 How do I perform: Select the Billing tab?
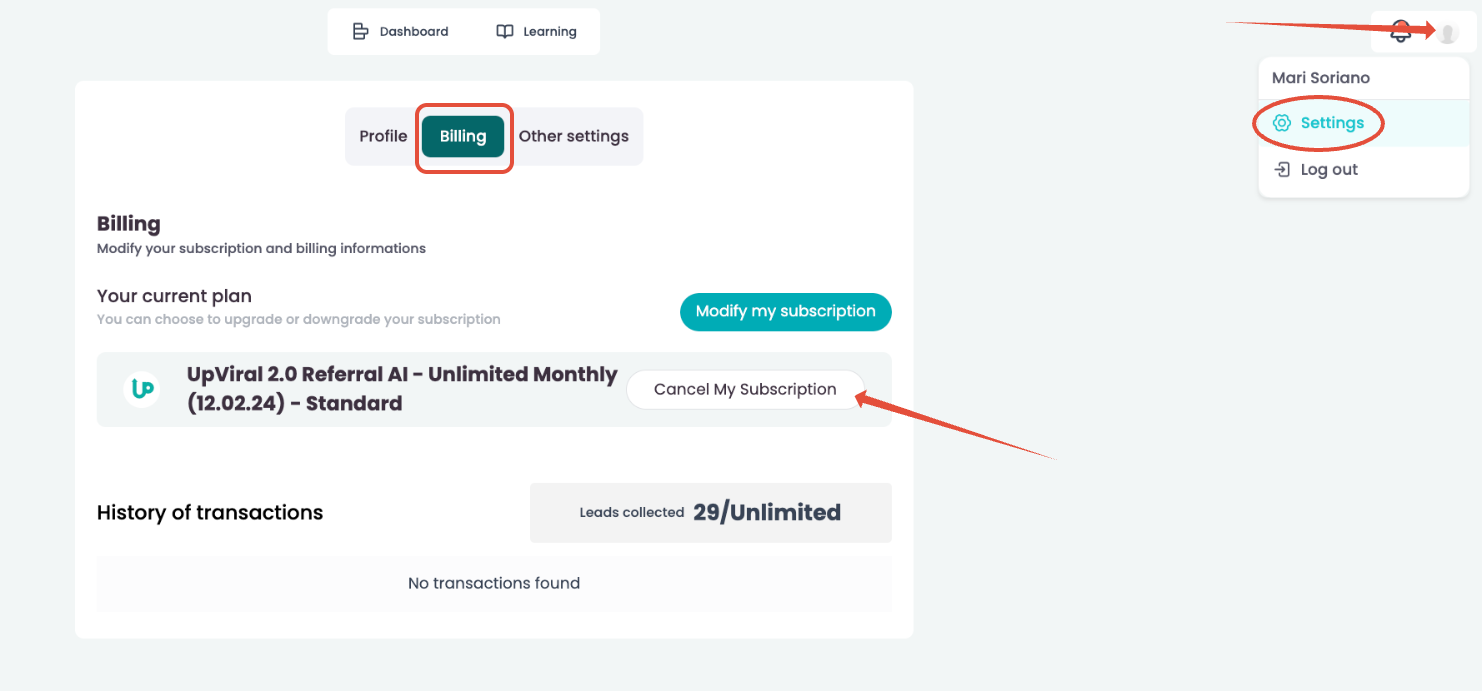pos(463,136)
